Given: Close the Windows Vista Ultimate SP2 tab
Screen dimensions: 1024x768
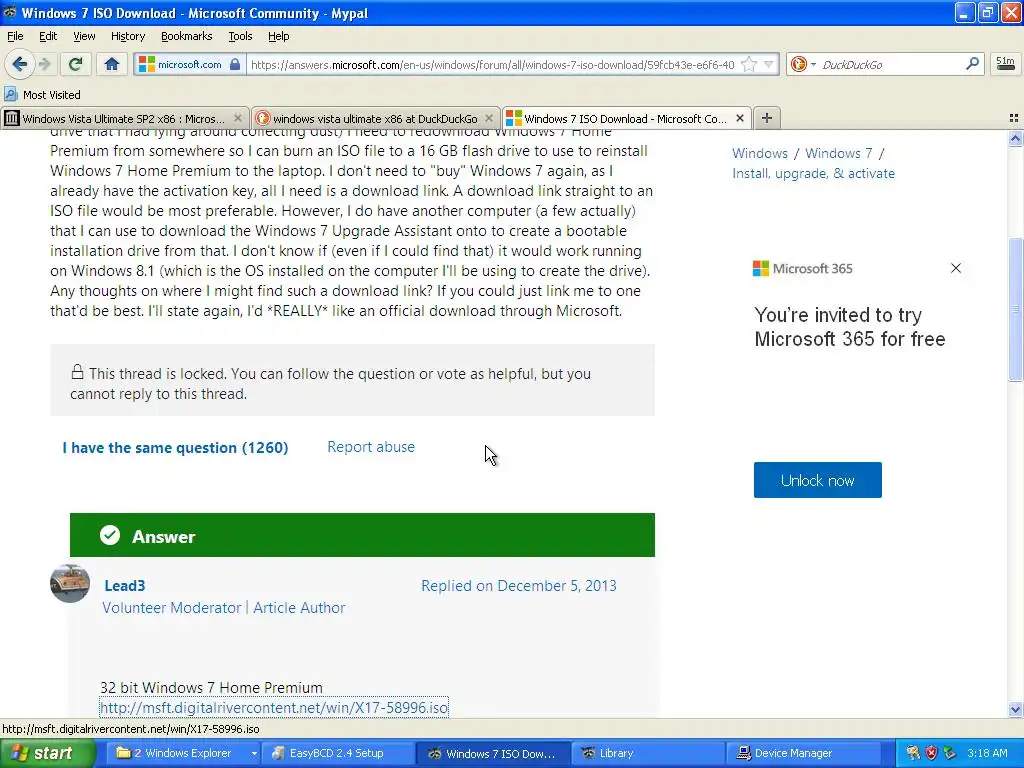Looking at the screenshot, I should tap(238, 118).
